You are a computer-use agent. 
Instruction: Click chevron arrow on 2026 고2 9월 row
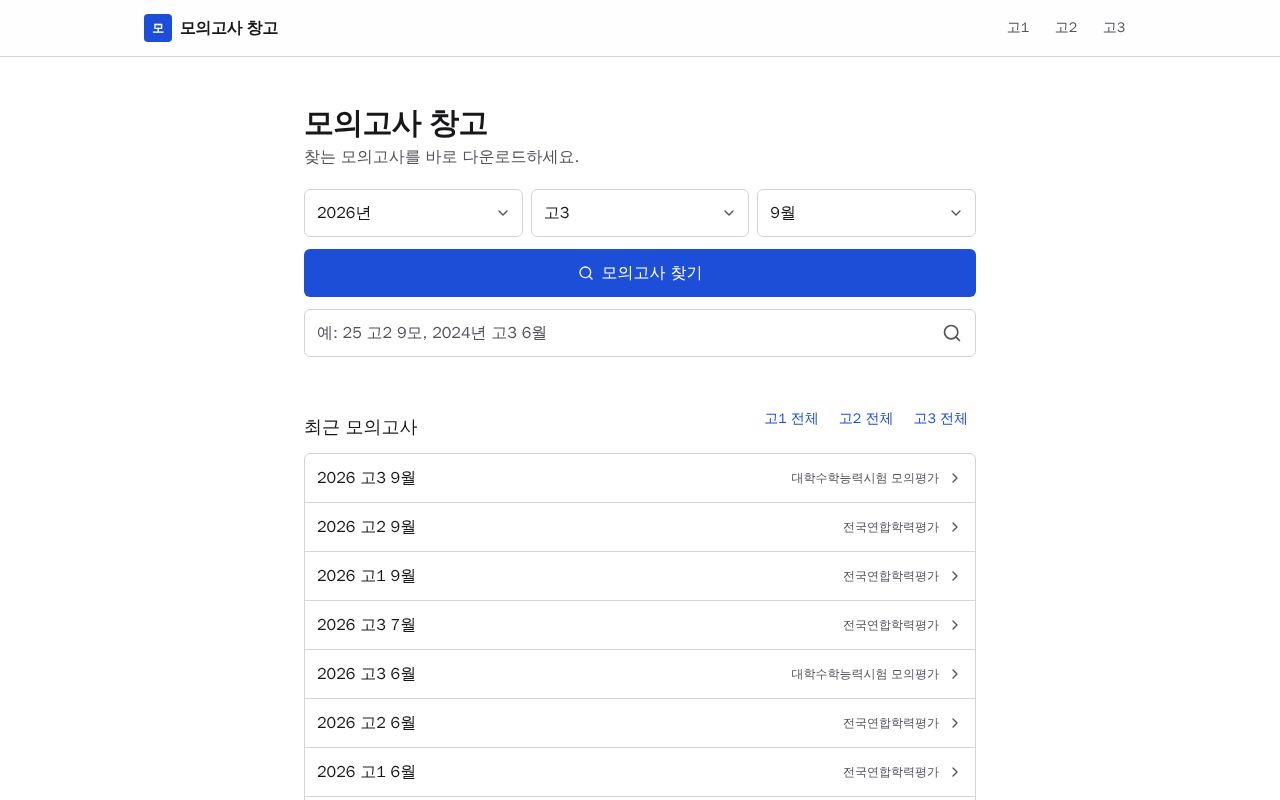click(x=955, y=527)
